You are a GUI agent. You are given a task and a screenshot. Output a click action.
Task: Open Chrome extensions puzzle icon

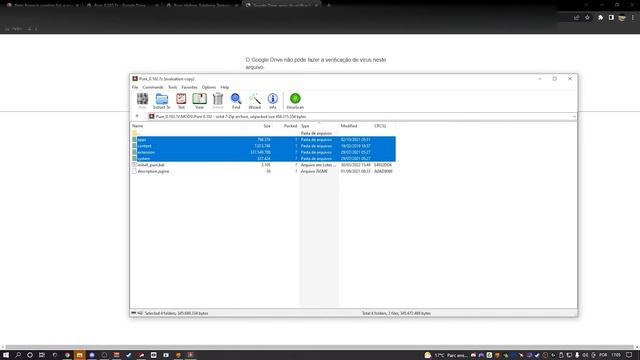pyautogui.click(x=600, y=18)
